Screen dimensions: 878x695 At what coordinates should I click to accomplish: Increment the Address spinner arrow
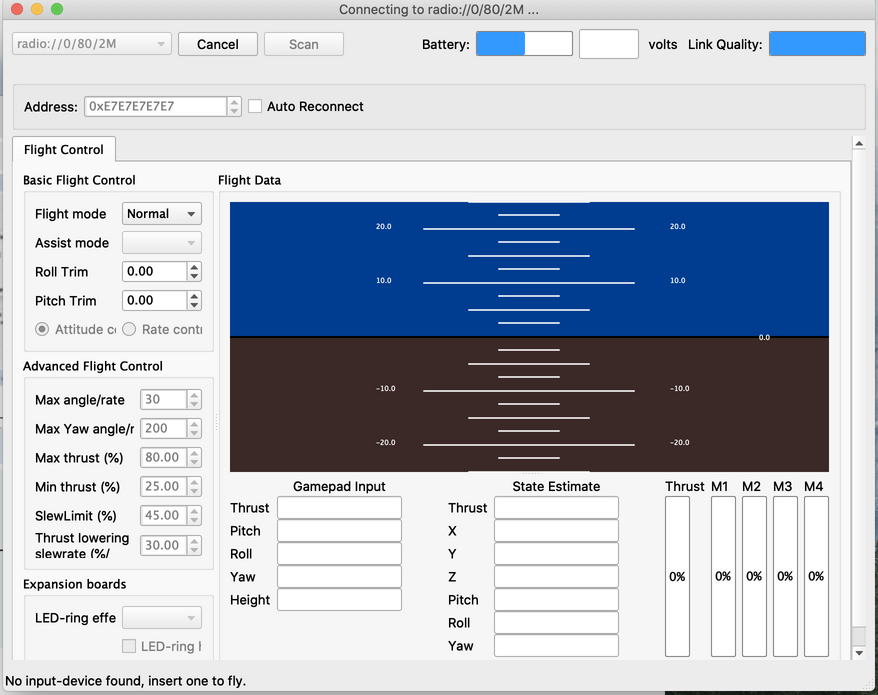(x=234, y=102)
